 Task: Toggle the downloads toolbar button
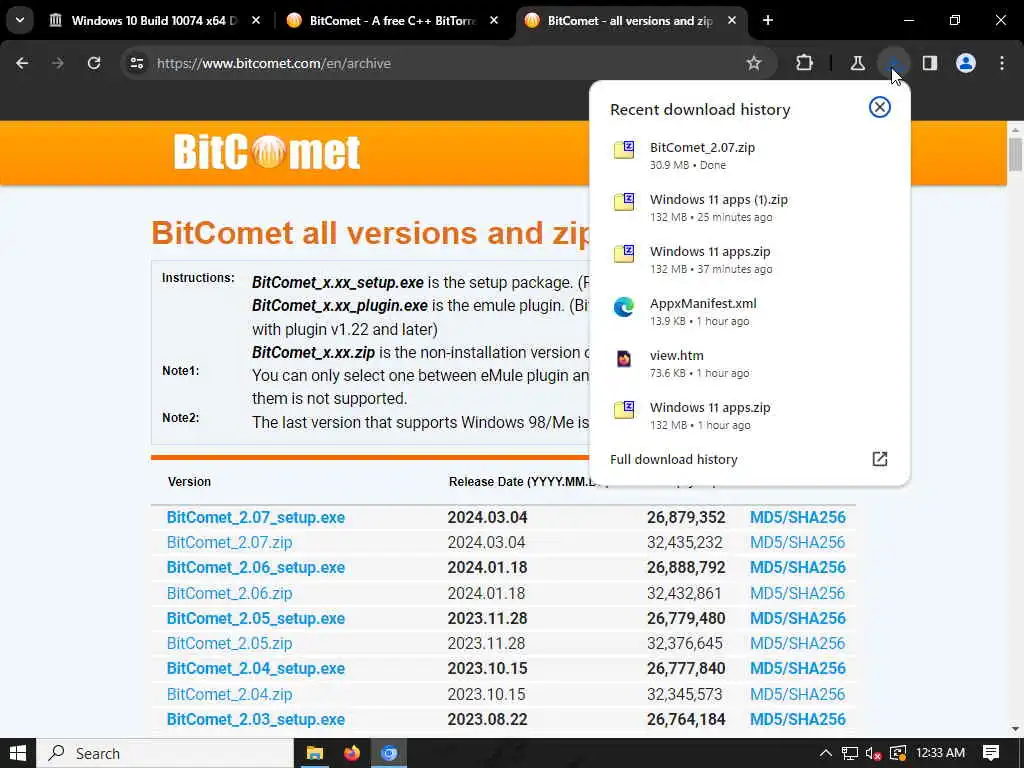[893, 63]
